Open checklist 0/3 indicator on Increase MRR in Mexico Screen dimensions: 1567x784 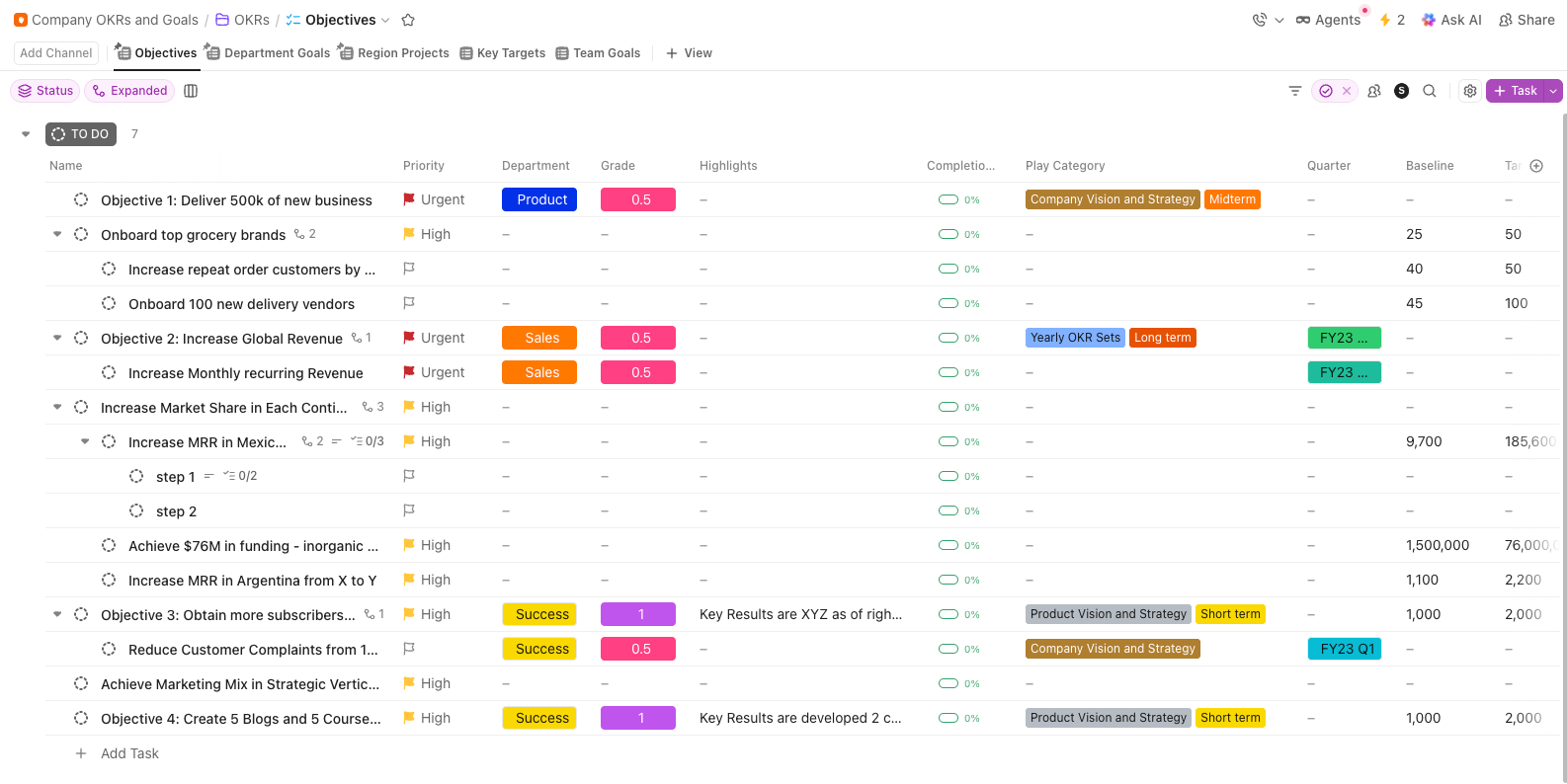click(x=368, y=441)
